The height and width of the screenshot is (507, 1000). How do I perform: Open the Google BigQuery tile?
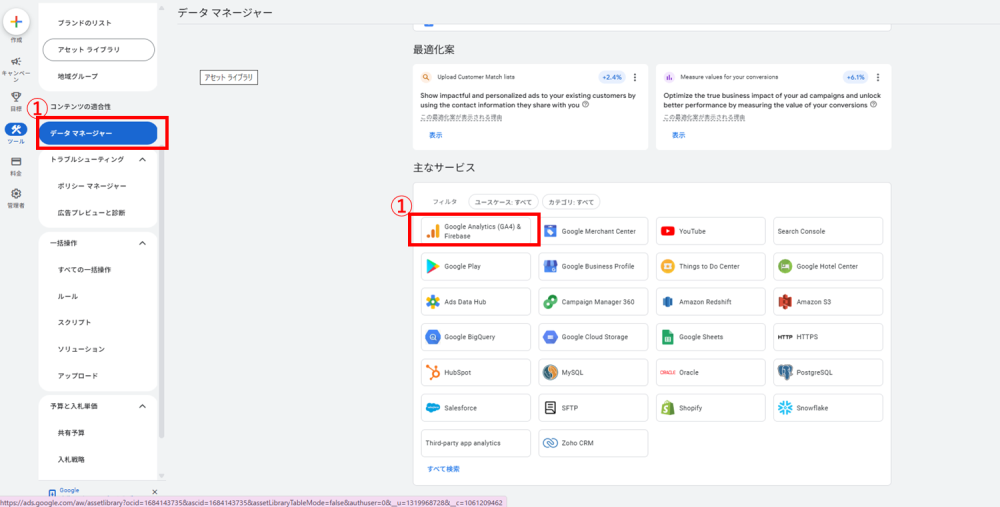(476, 337)
